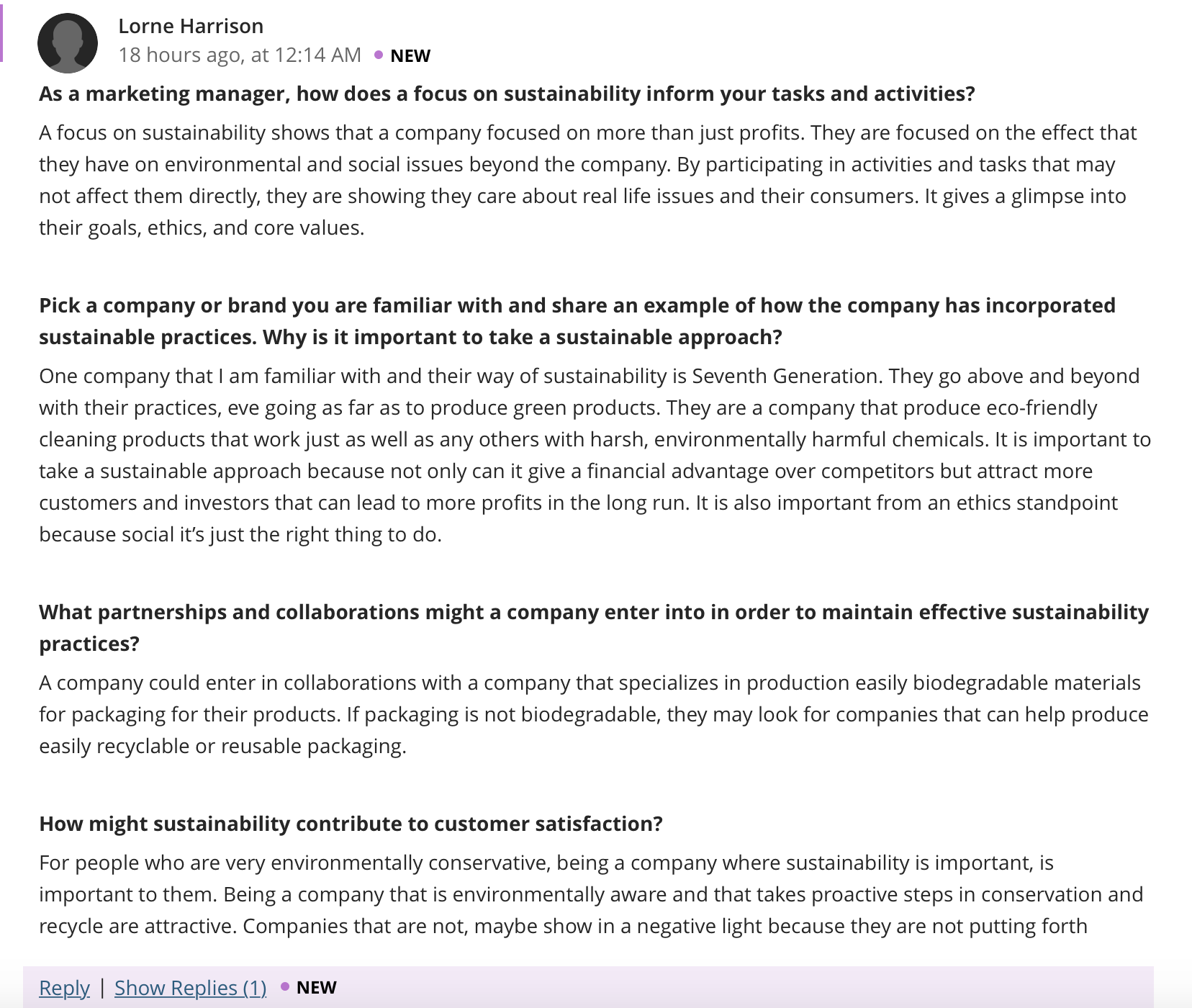Image resolution: width=1192 pixels, height=1008 pixels.
Task: Click the paragraph about environmentally conservative people
Action: click(591, 894)
